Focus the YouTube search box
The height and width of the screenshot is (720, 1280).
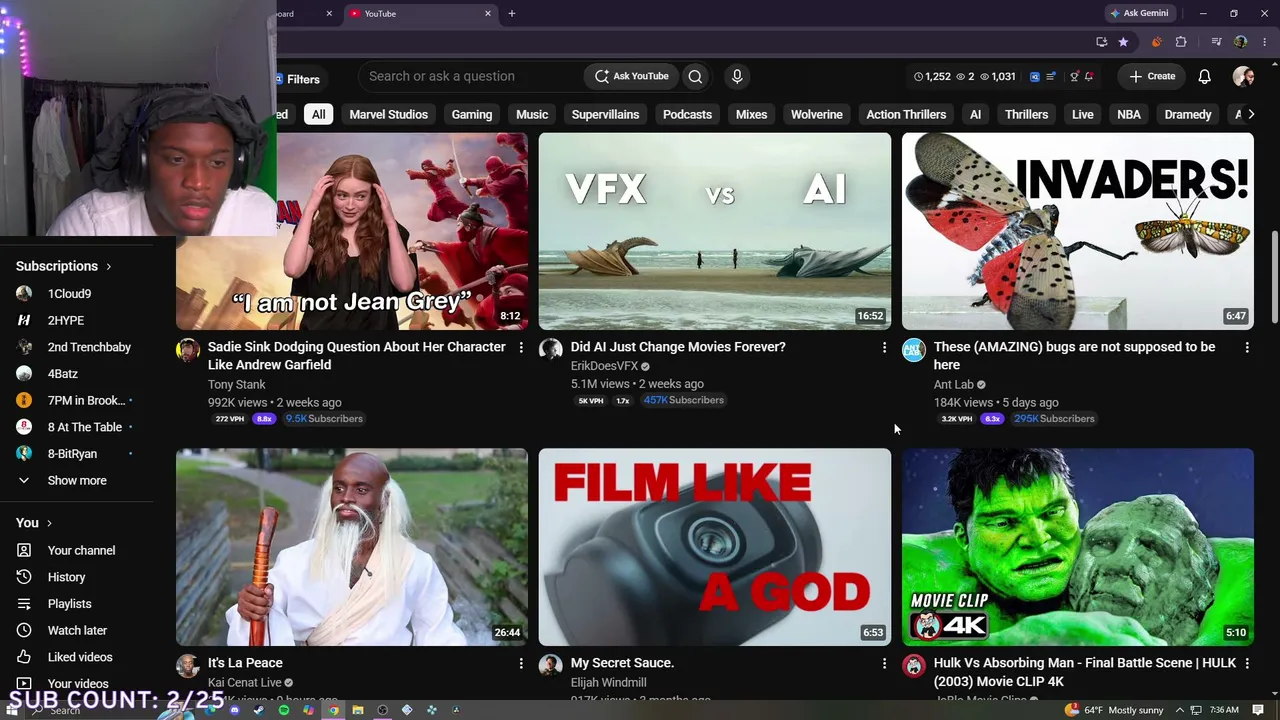coord(468,76)
